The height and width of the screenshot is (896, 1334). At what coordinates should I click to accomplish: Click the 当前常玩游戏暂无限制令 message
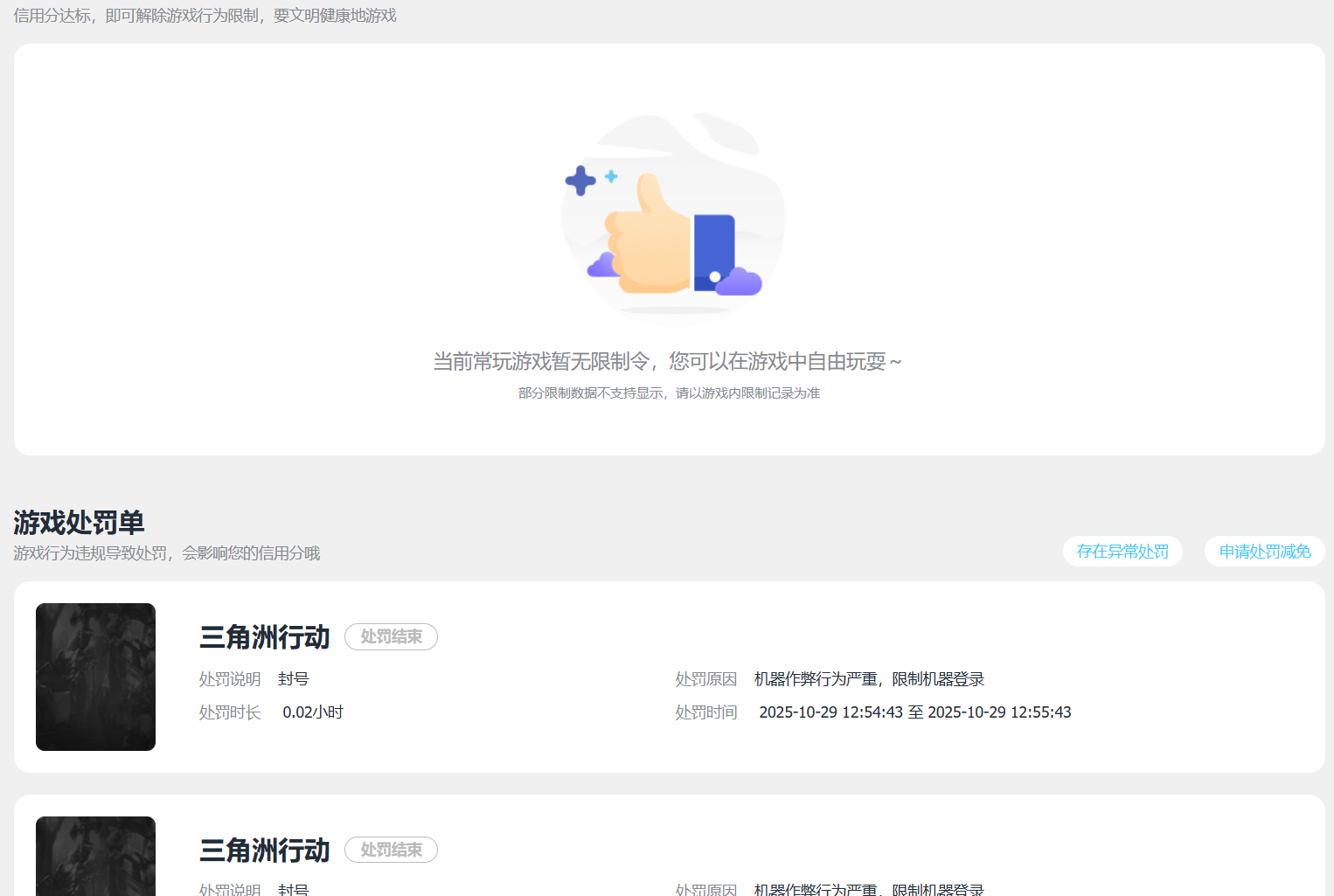tap(667, 361)
